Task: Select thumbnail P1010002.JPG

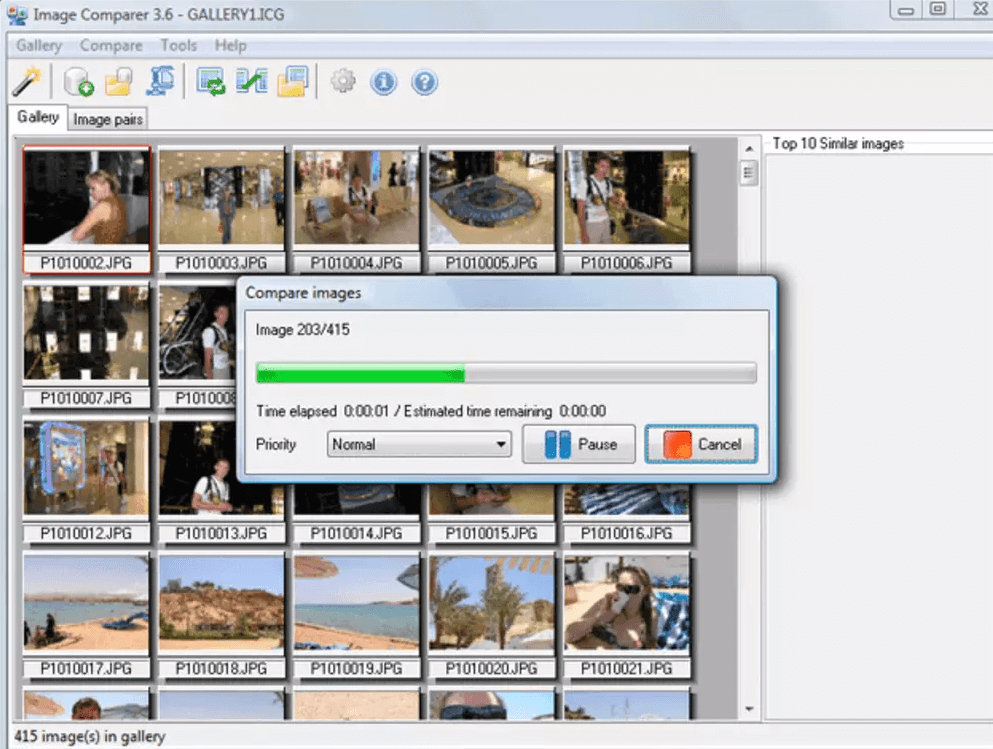Action: click(x=87, y=210)
